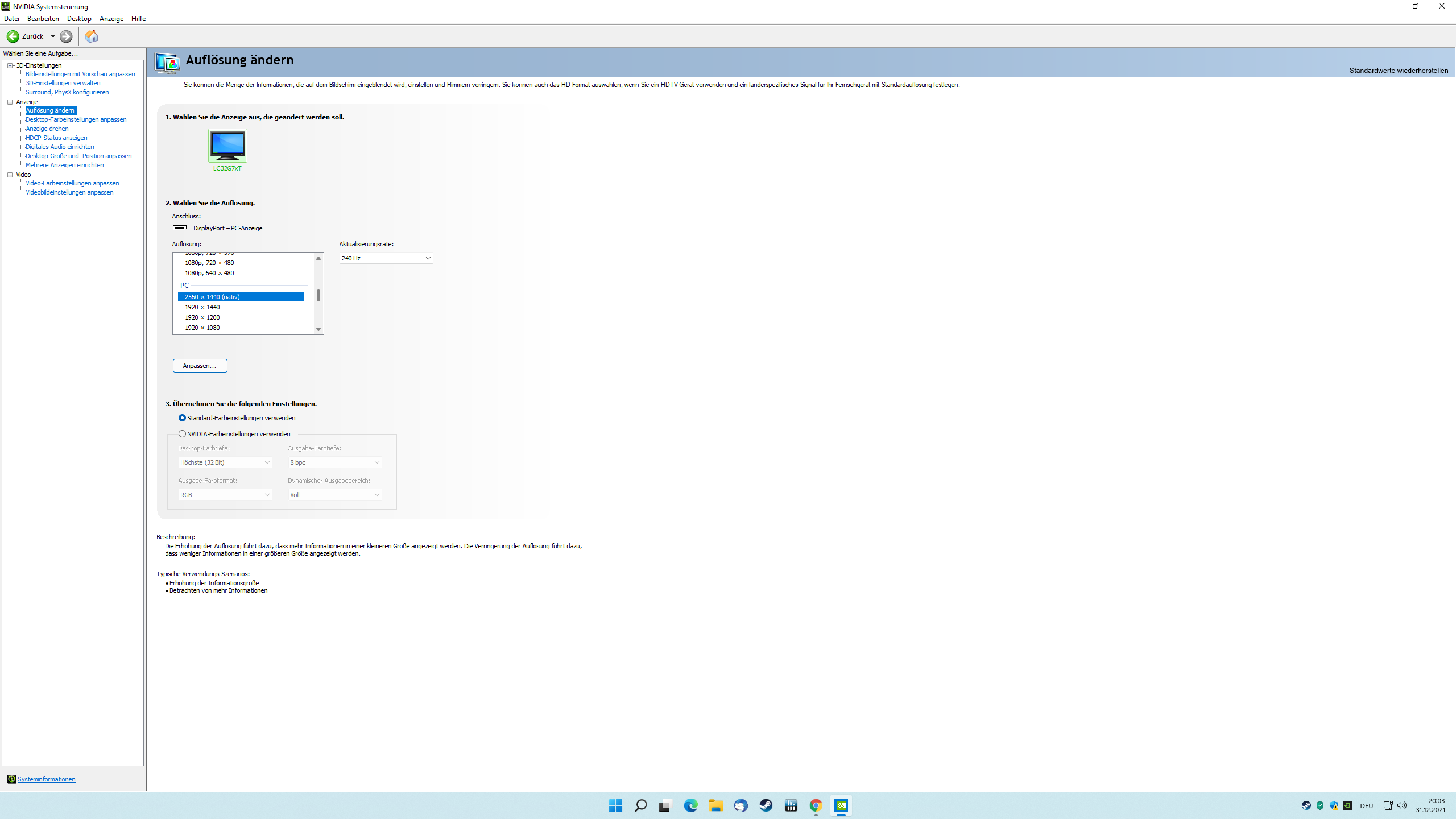Viewport: 1456px width, 819px height.
Task: Enable Standard-Farbeinstellungen verwenden
Action: (182, 417)
